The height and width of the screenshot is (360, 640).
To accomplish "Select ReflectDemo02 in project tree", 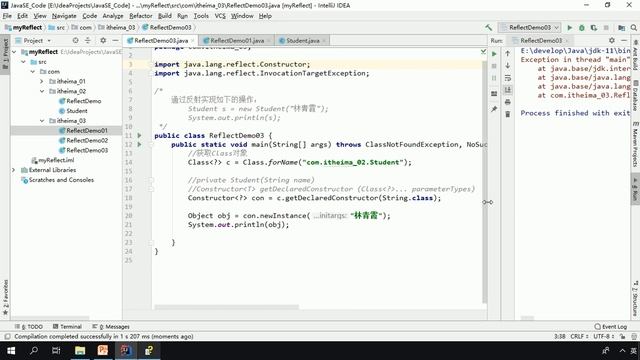I will pyautogui.click(x=87, y=140).
